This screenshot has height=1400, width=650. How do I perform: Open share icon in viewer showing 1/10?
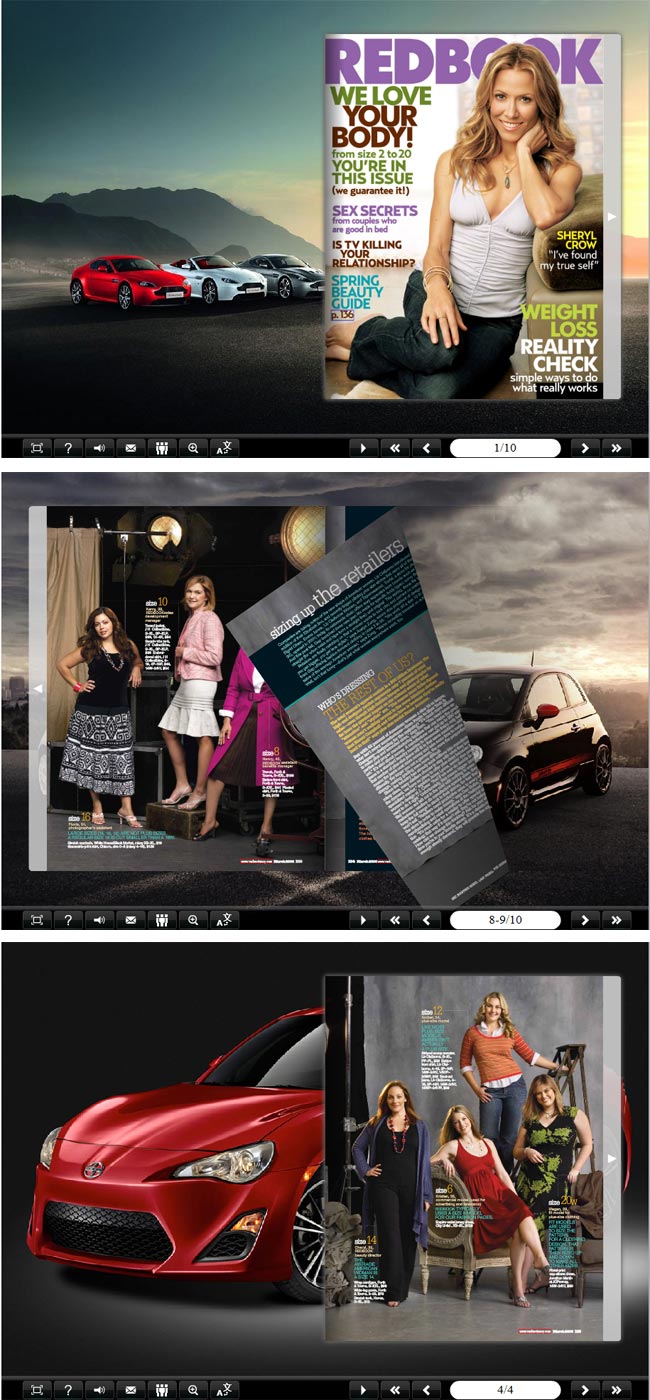161,448
